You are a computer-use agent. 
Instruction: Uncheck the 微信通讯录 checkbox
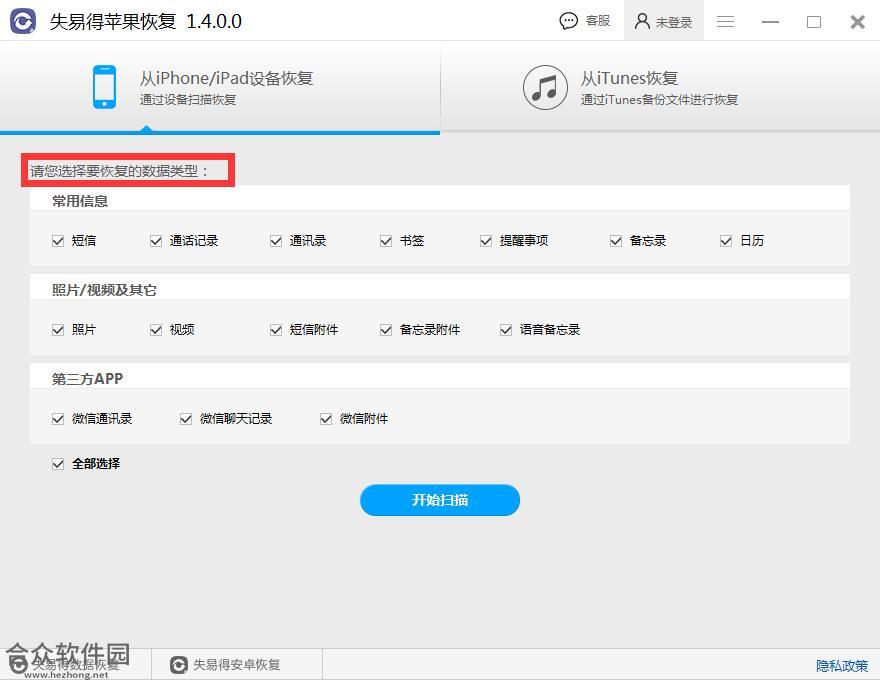[58, 419]
